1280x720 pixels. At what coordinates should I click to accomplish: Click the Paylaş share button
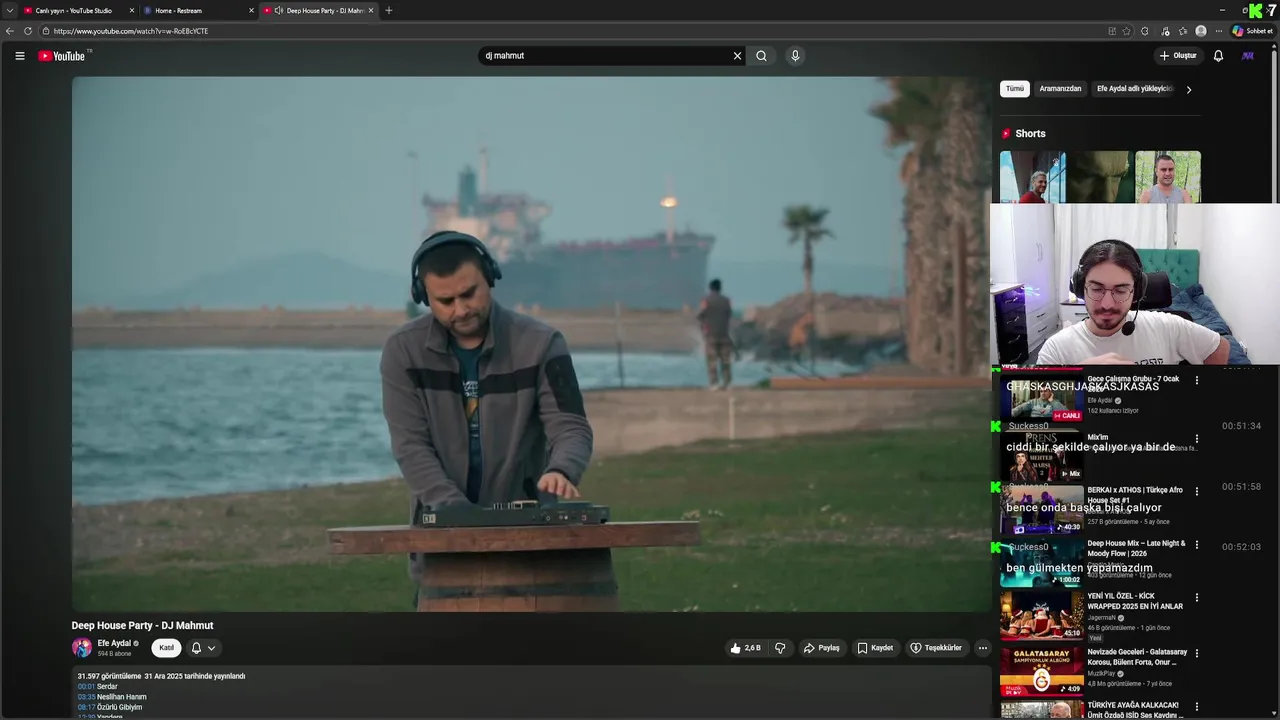pos(821,648)
